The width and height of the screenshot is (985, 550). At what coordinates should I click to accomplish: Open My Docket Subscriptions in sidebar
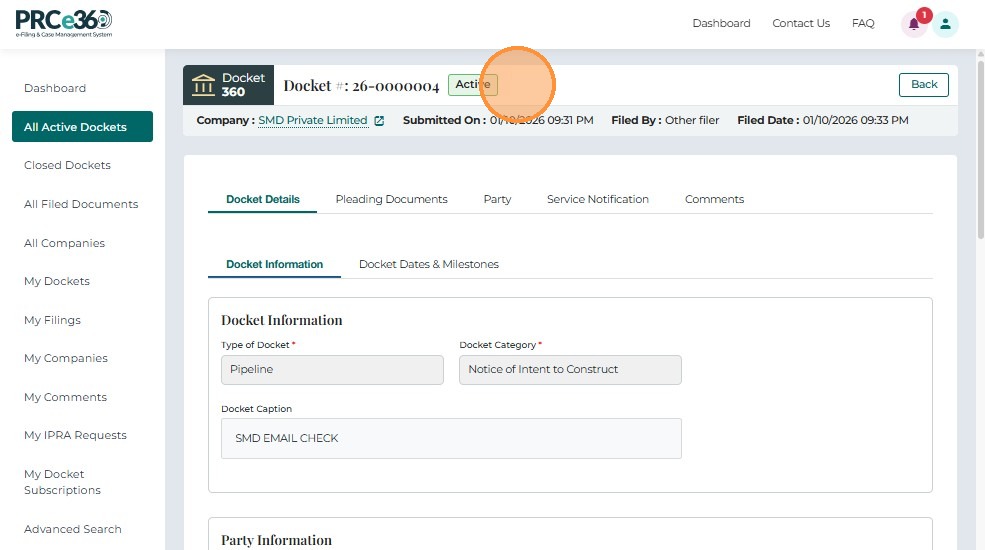click(62, 482)
